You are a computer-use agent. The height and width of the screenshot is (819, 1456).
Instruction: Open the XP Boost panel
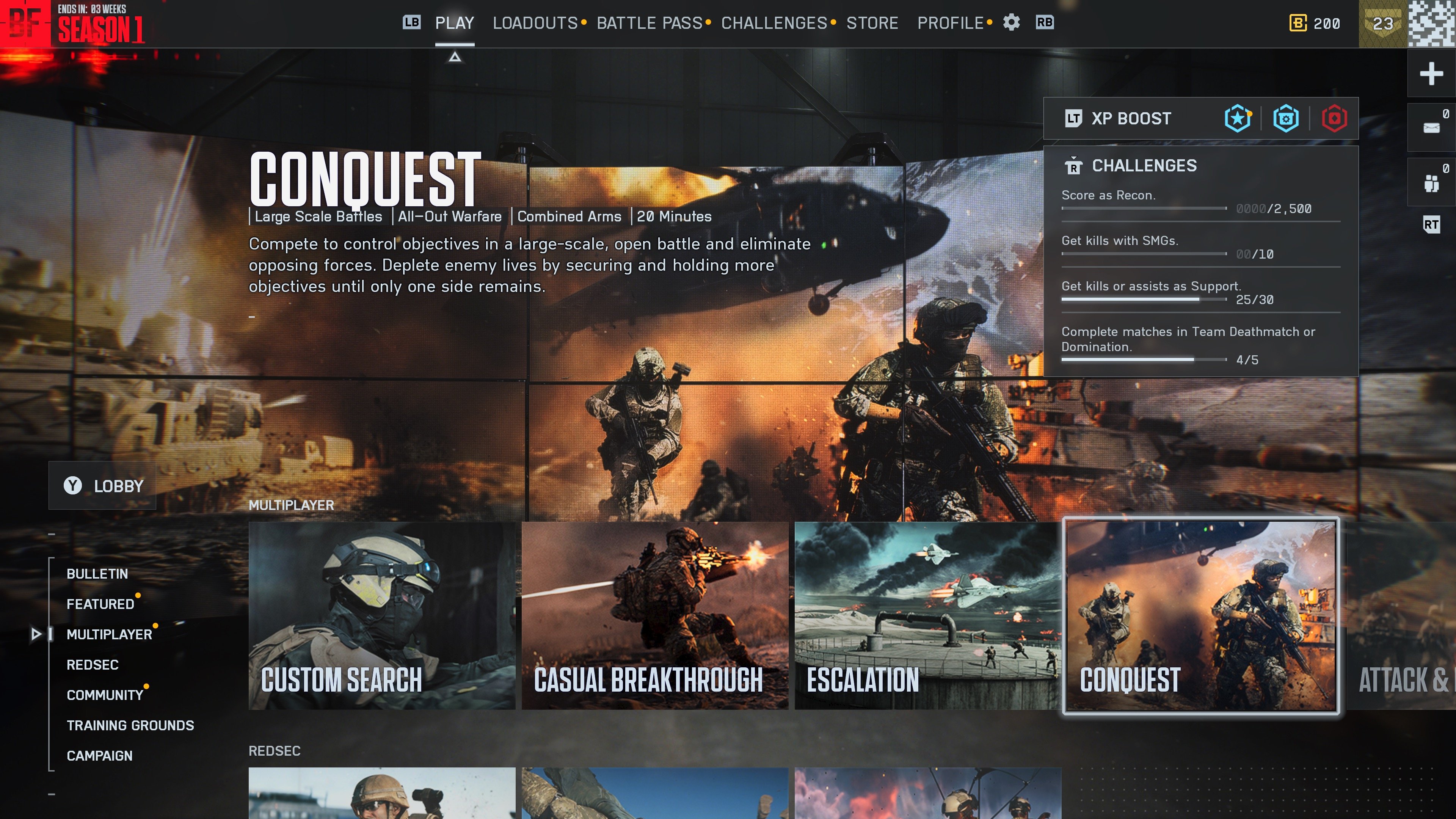(x=1130, y=119)
